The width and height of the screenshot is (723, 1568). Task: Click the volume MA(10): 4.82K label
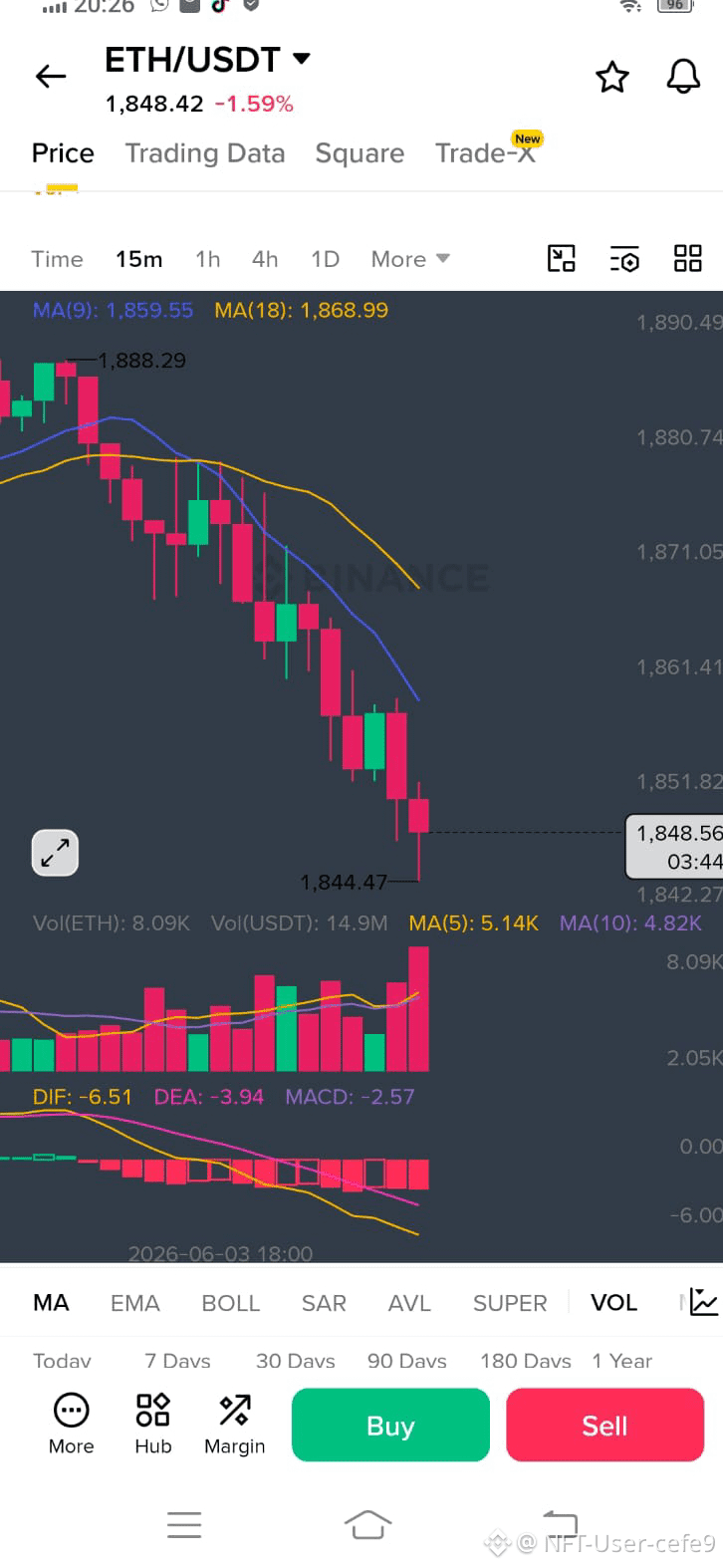(630, 923)
